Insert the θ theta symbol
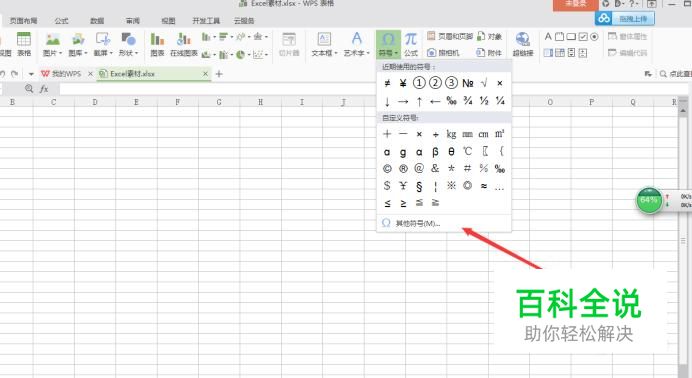 pos(451,152)
